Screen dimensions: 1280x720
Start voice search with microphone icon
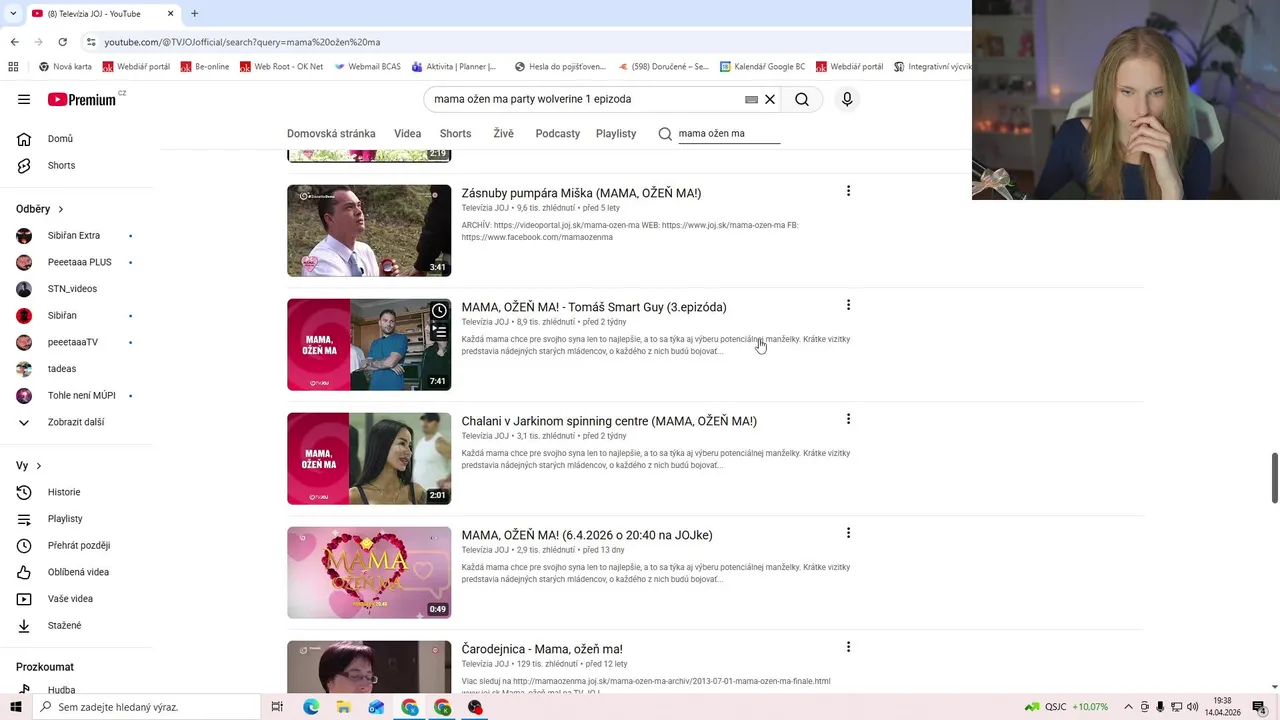(x=847, y=99)
